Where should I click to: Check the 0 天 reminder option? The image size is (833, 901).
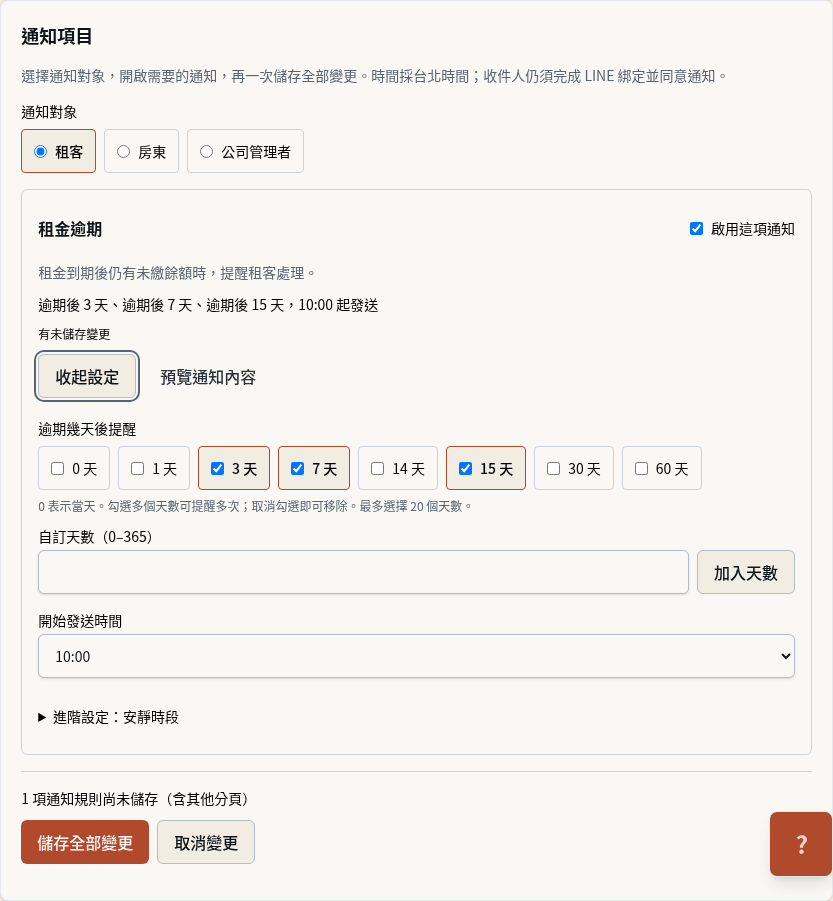point(74,468)
